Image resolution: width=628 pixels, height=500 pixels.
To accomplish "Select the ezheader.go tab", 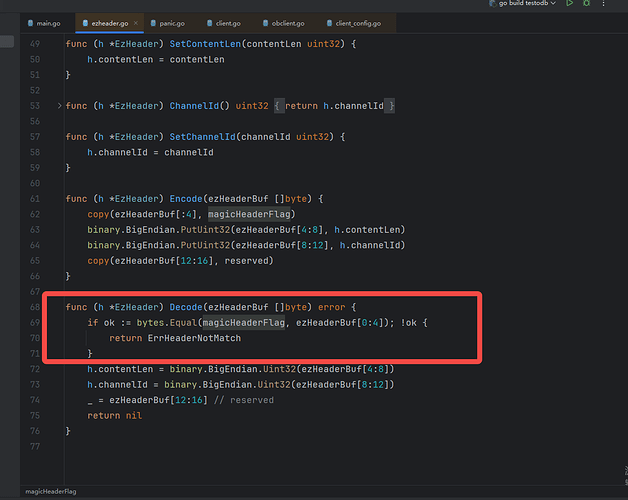I will (110, 23).
